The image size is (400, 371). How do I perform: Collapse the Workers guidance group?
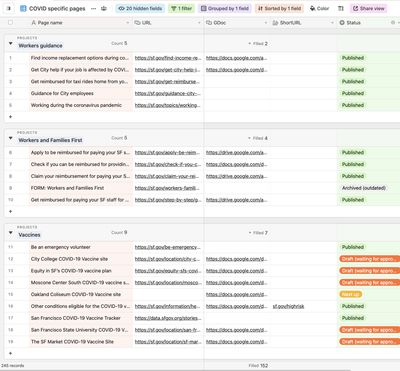[10, 44]
